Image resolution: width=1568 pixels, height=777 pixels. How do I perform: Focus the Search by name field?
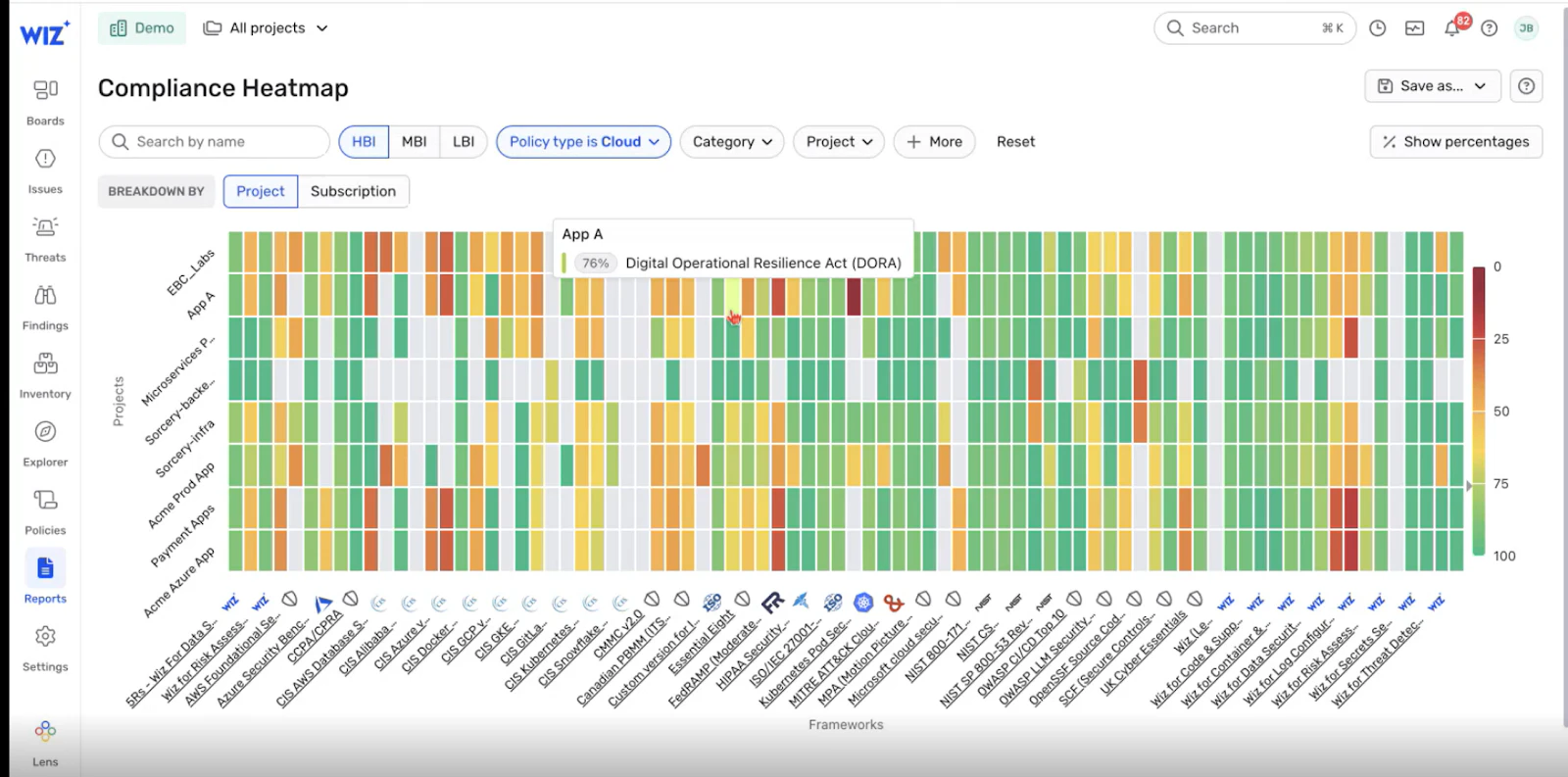point(214,142)
